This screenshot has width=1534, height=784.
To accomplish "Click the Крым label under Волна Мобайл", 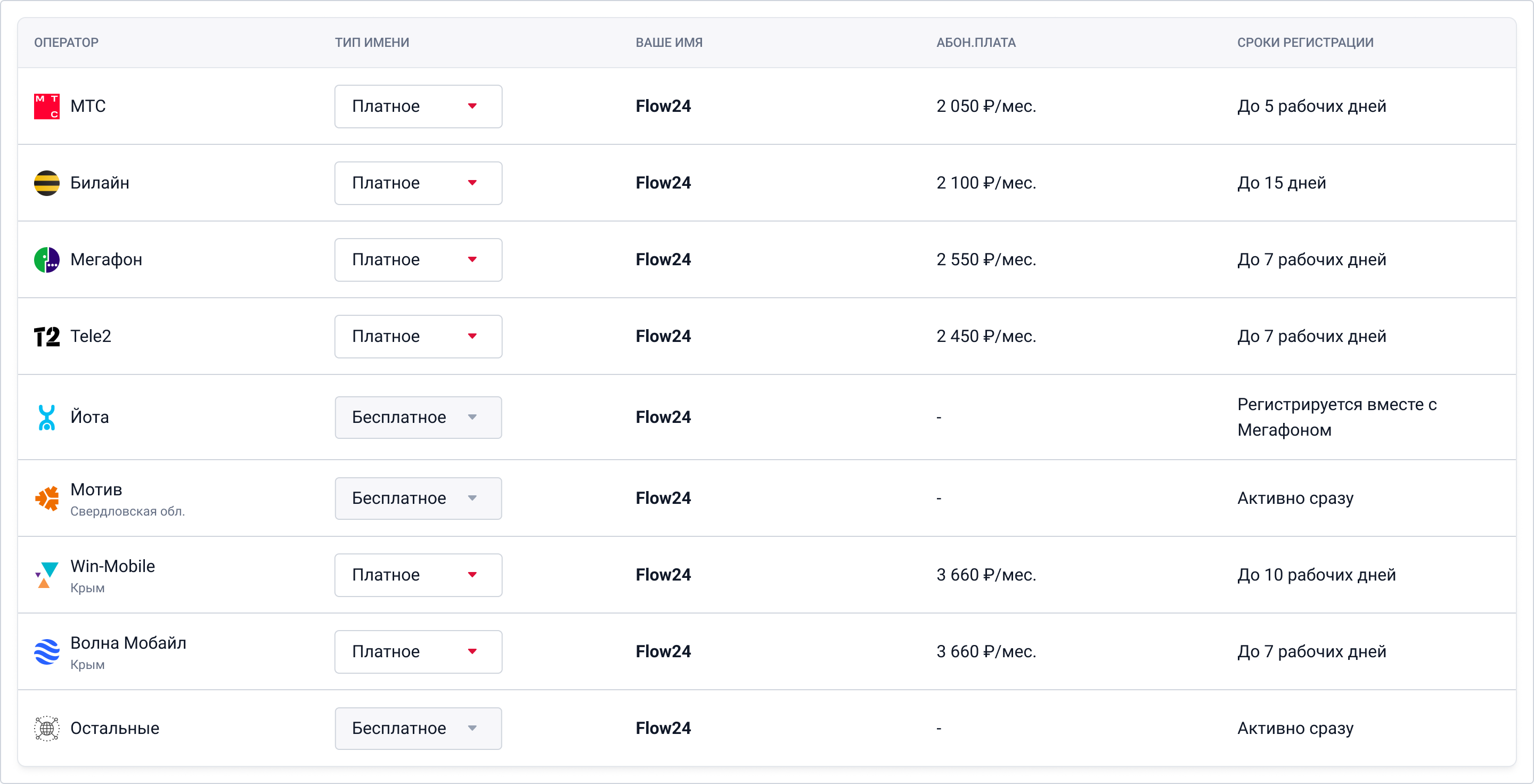I will (87, 665).
